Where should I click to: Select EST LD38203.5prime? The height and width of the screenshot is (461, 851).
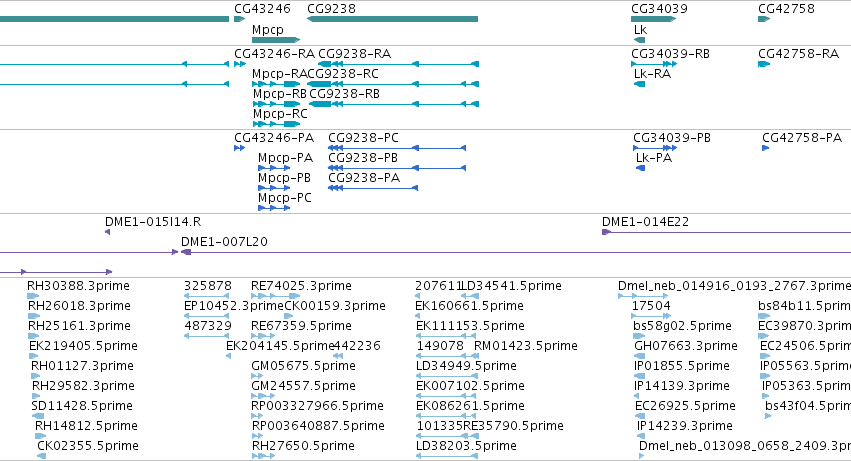click(466, 447)
